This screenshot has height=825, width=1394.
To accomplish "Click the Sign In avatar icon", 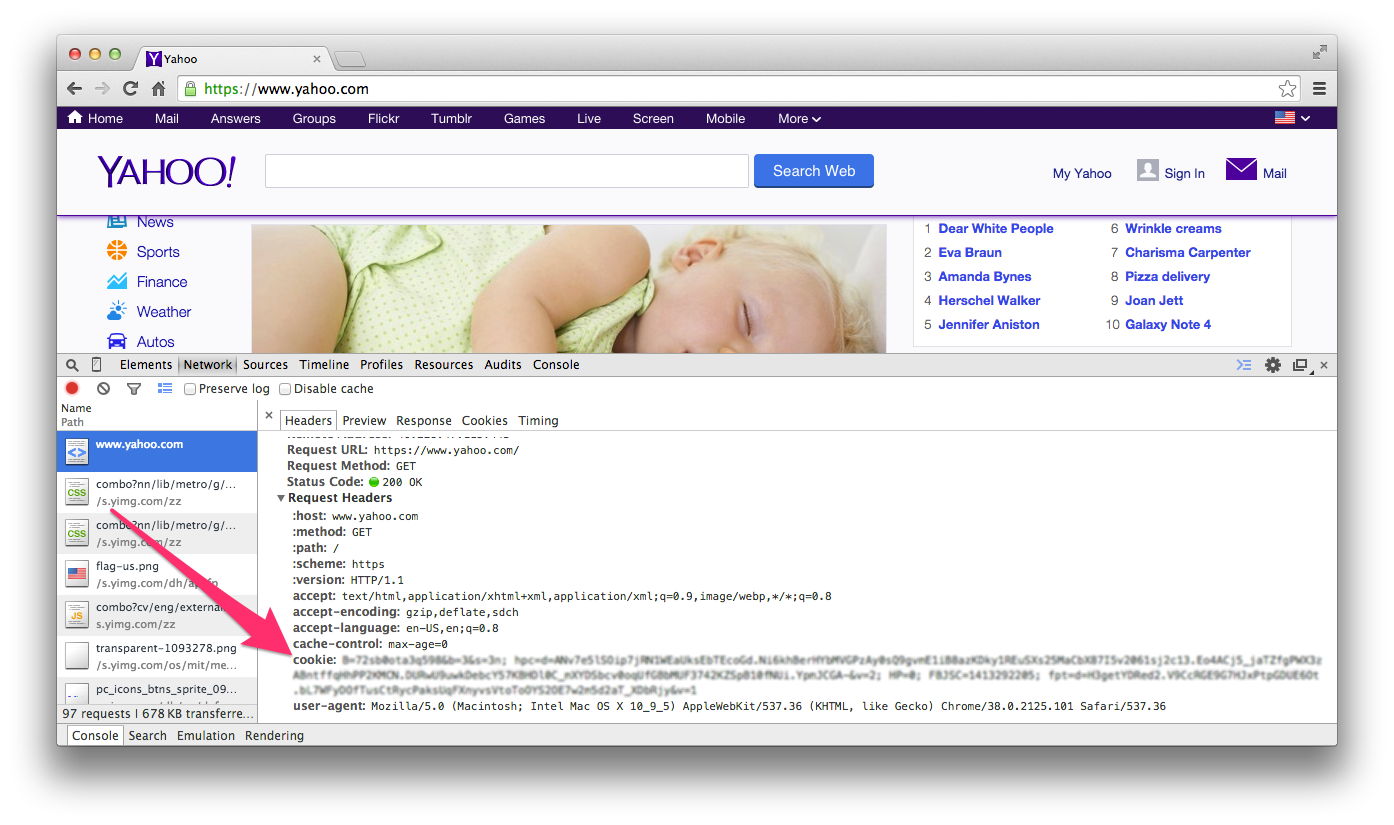I will click(x=1147, y=171).
